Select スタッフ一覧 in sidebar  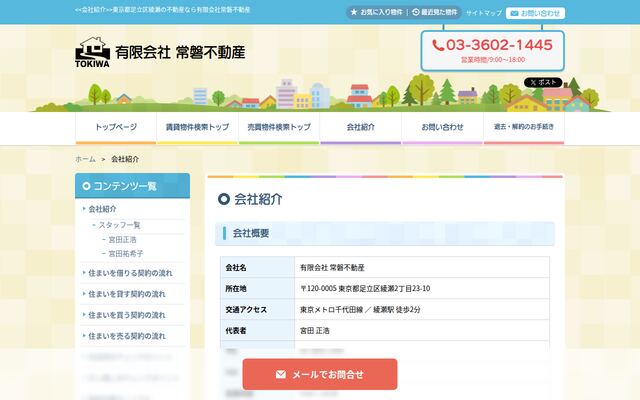click(119, 225)
